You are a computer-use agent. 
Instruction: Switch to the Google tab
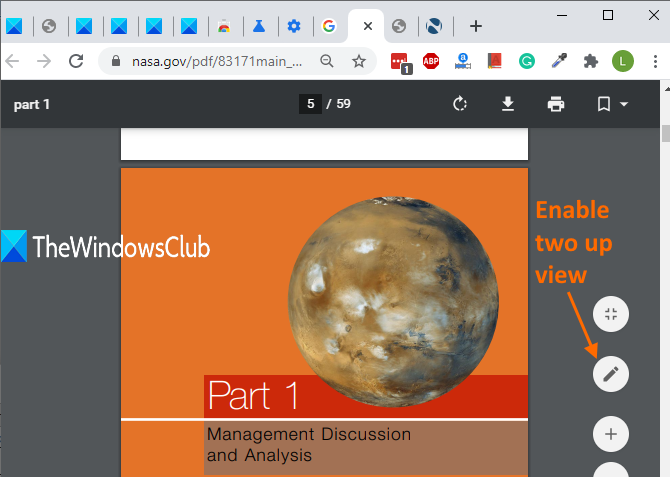(x=329, y=26)
